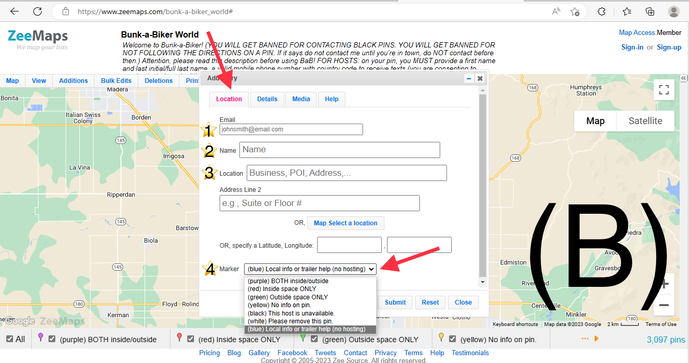
Task: Toggle the All markers checkbox
Action: pos(10,339)
